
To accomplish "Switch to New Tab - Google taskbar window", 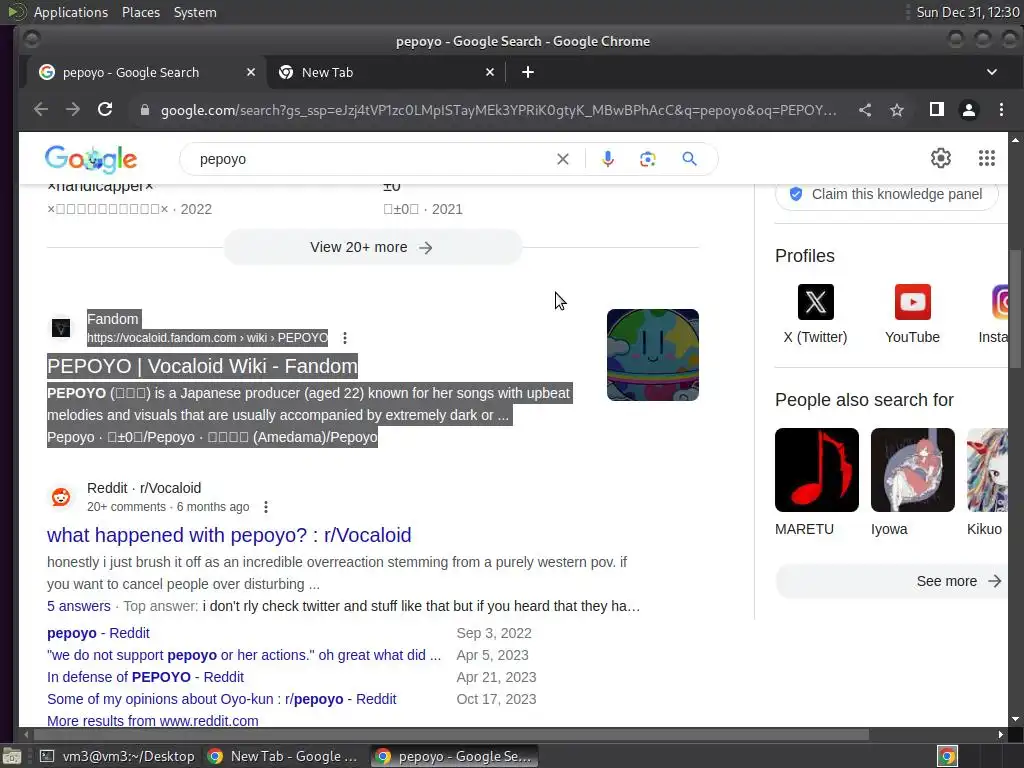I will coord(282,756).
